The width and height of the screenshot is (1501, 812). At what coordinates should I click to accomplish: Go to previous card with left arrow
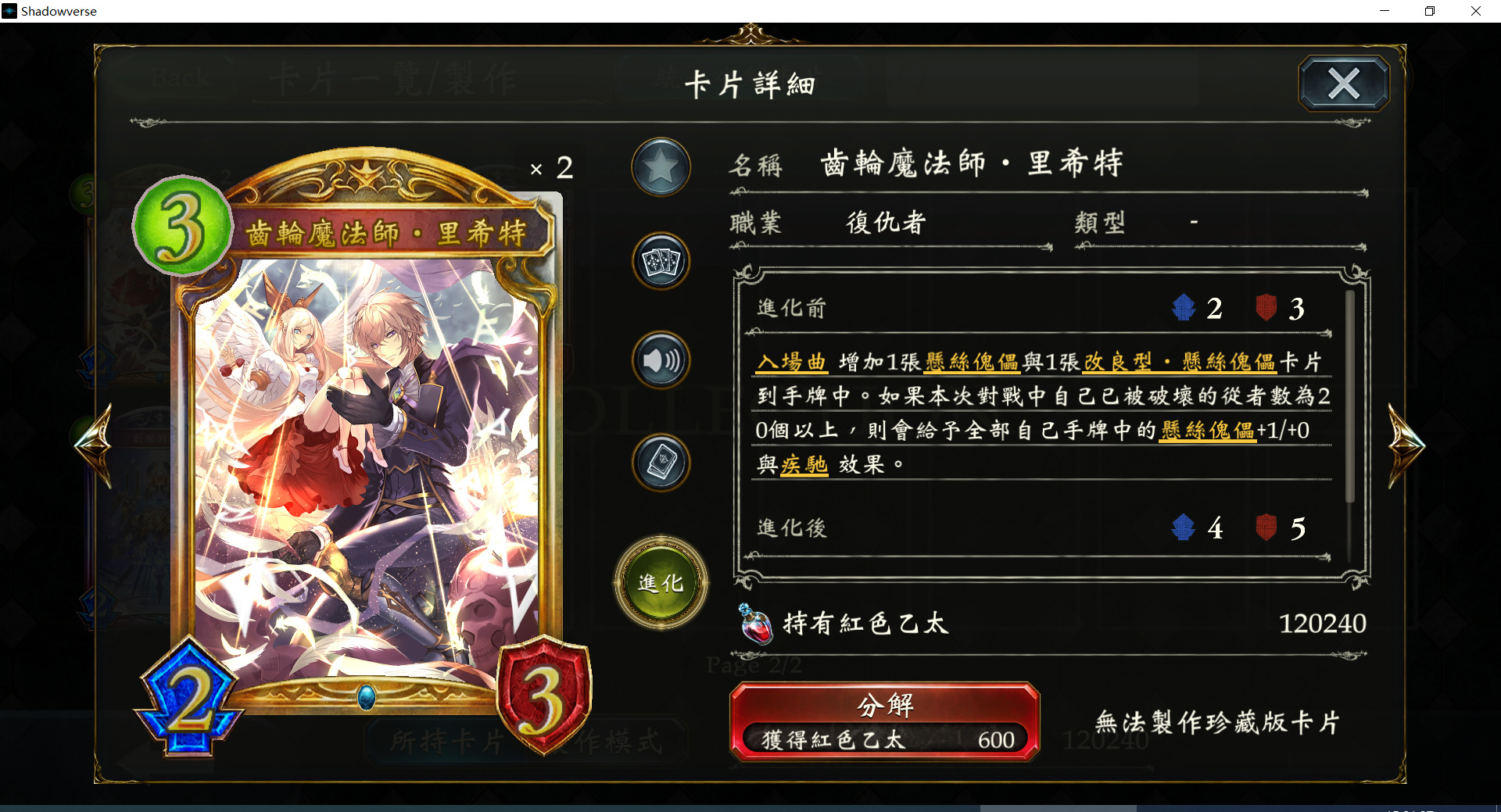[x=95, y=445]
